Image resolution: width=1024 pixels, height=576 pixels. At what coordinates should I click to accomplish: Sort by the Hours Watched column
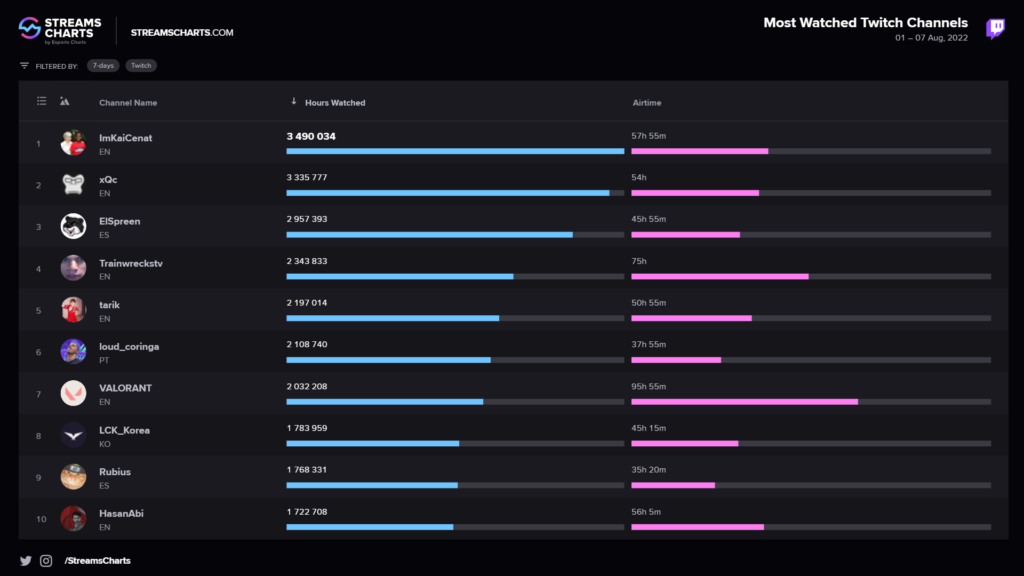(x=335, y=103)
